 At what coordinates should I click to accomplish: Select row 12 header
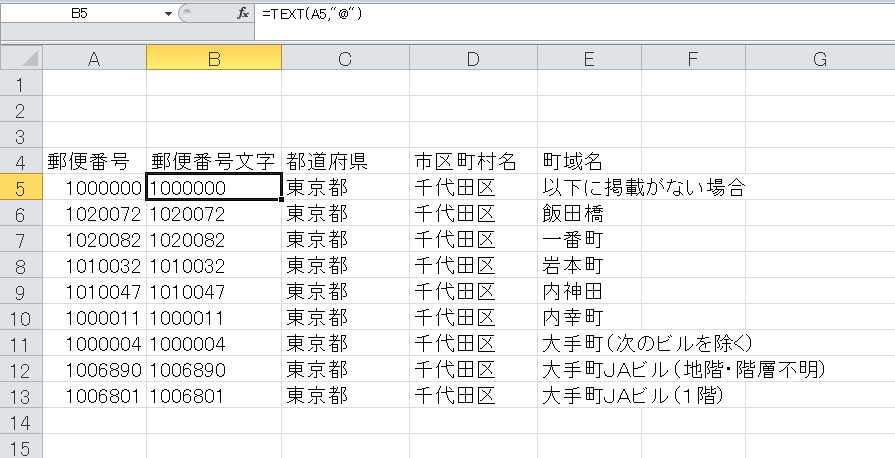(x=21, y=369)
